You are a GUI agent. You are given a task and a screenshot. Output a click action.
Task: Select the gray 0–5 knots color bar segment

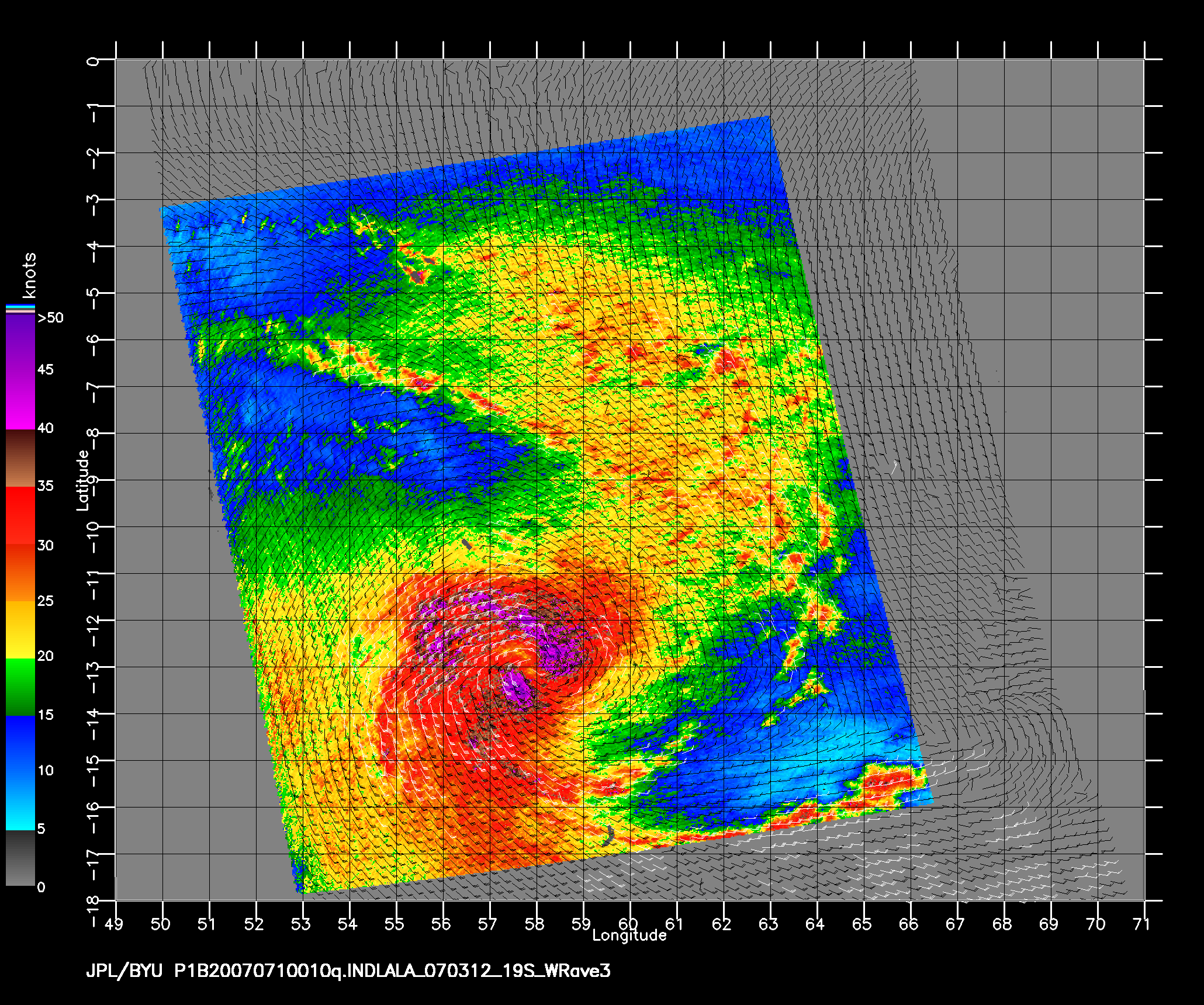coord(20,858)
